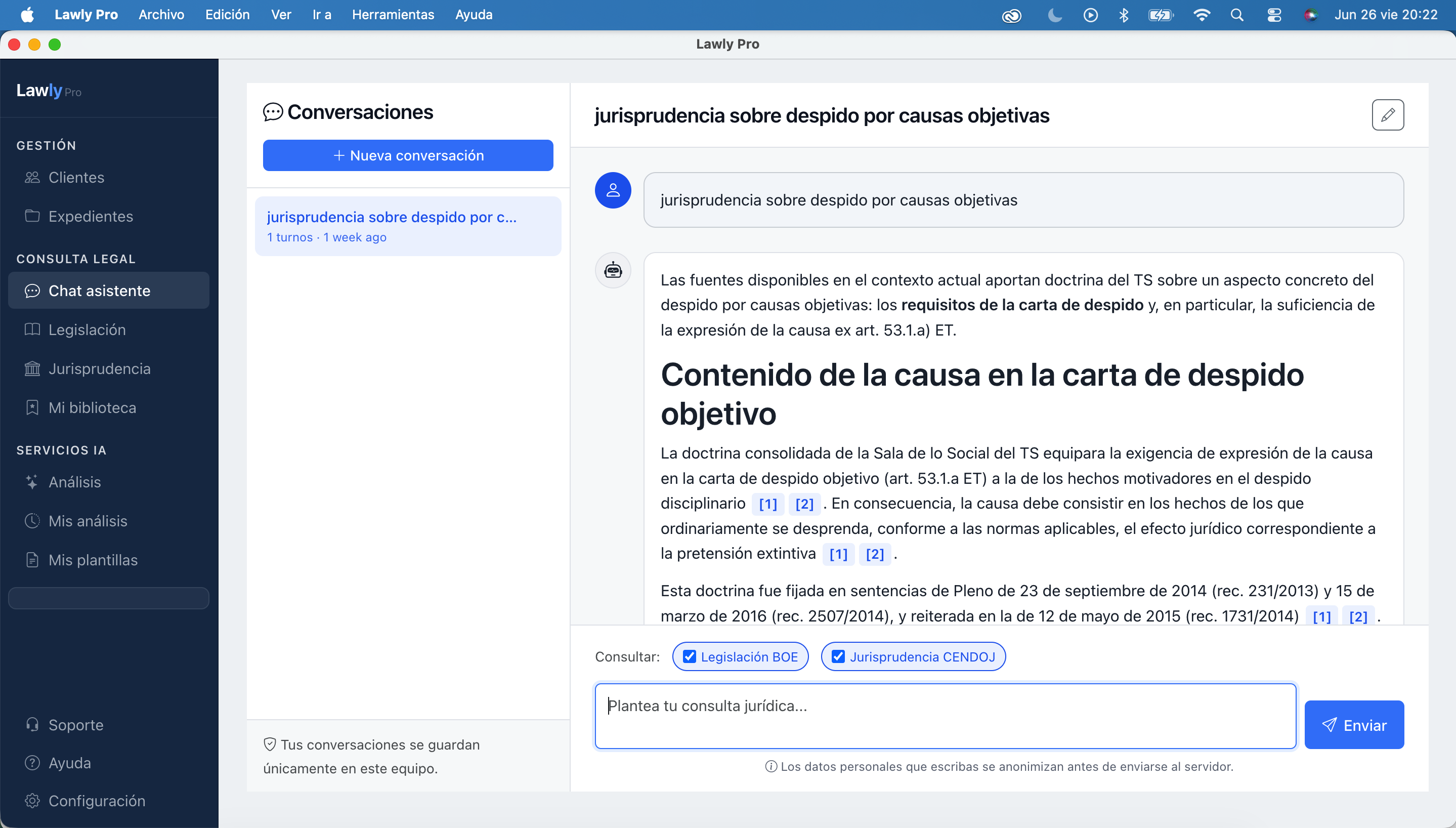Click [1] citation after pretensión extintiva
Screen dimensions: 1456x828
(x=838, y=554)
